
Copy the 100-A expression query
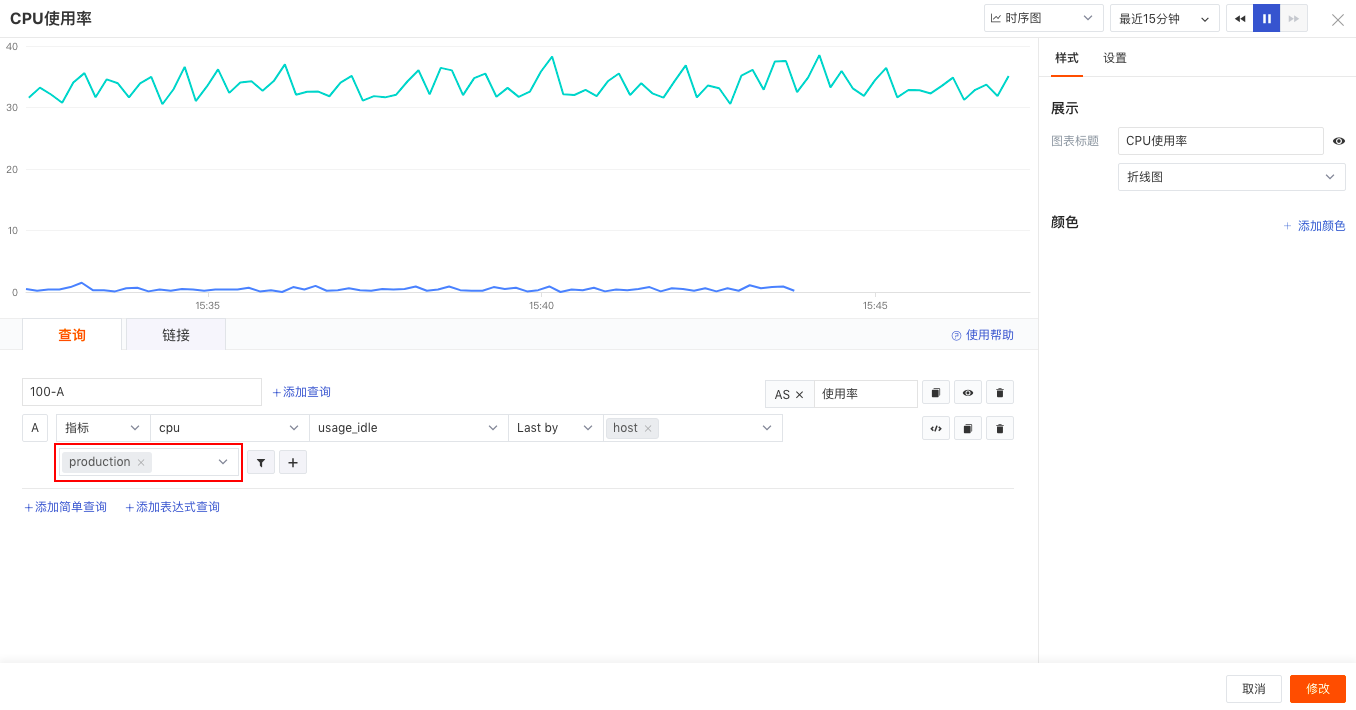point(935,393)
